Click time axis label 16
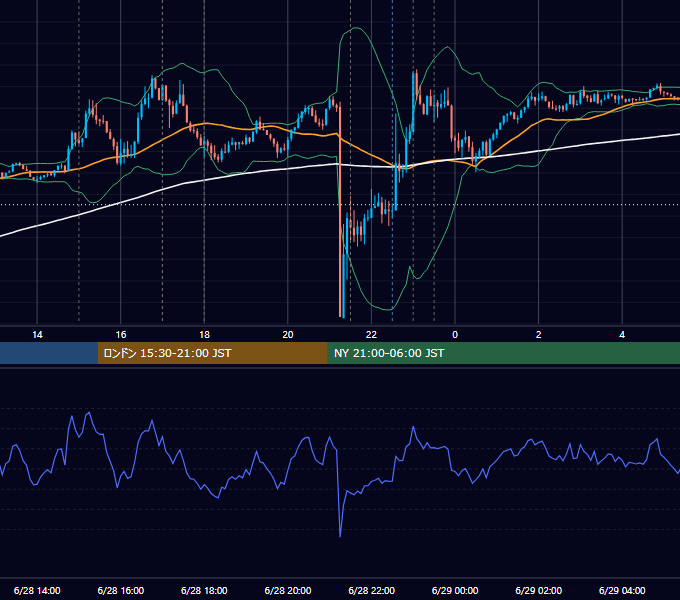This screenshot has height=600, width=680. 121,335
